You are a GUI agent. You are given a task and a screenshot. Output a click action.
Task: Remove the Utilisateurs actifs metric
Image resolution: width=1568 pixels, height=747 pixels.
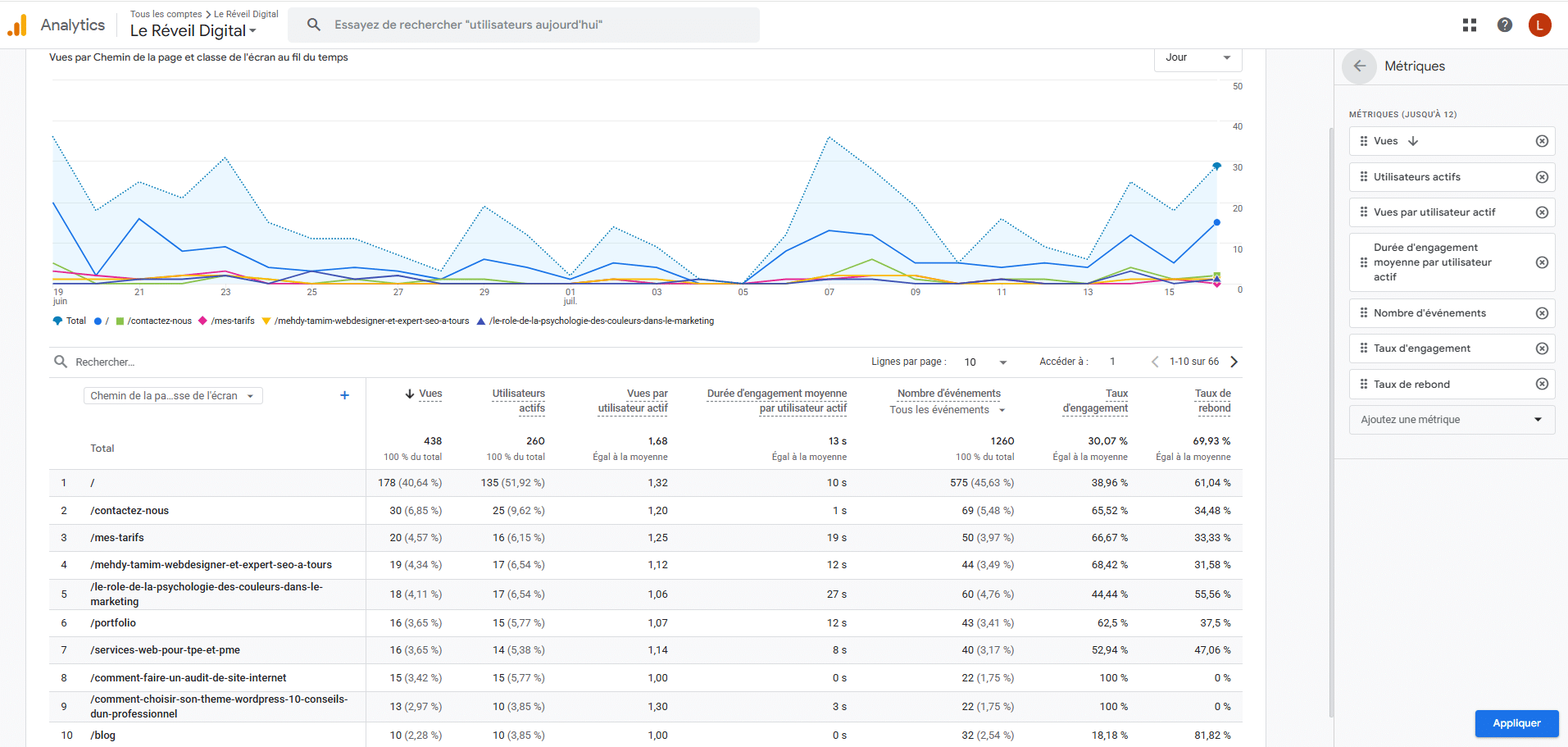click(x=1542, y=177)
